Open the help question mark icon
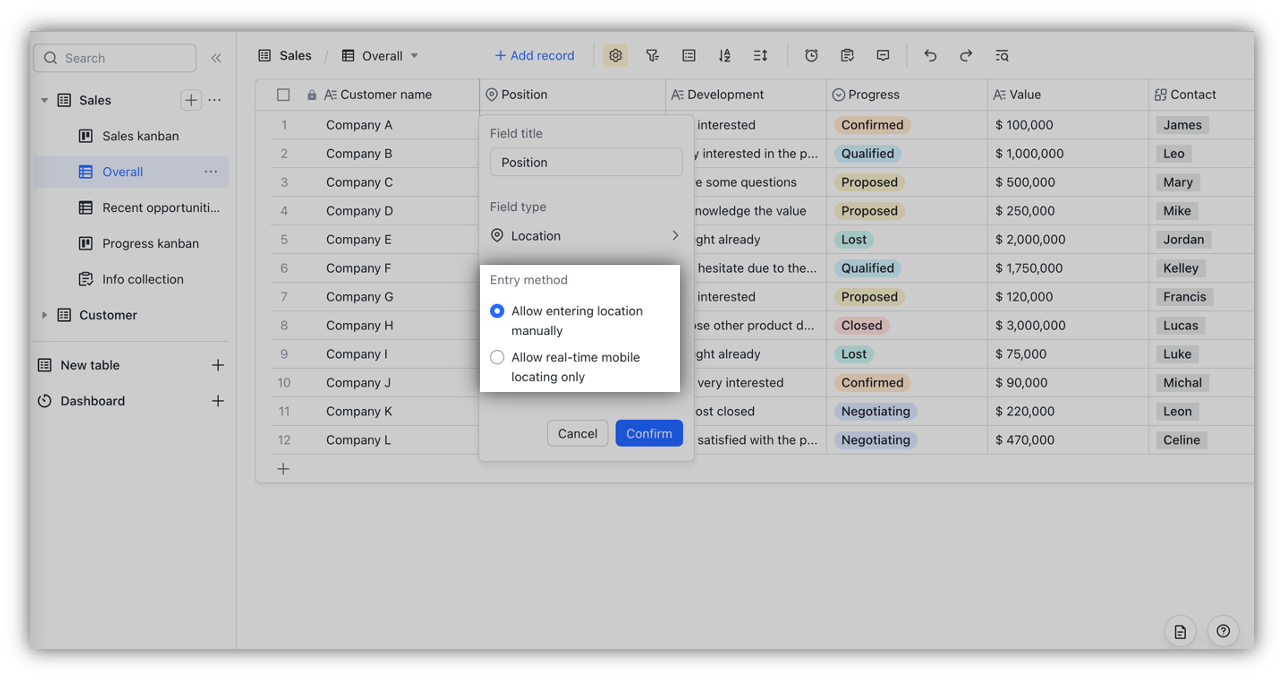This screenshot has height=680, width=1284. (x=1223, y=632)
